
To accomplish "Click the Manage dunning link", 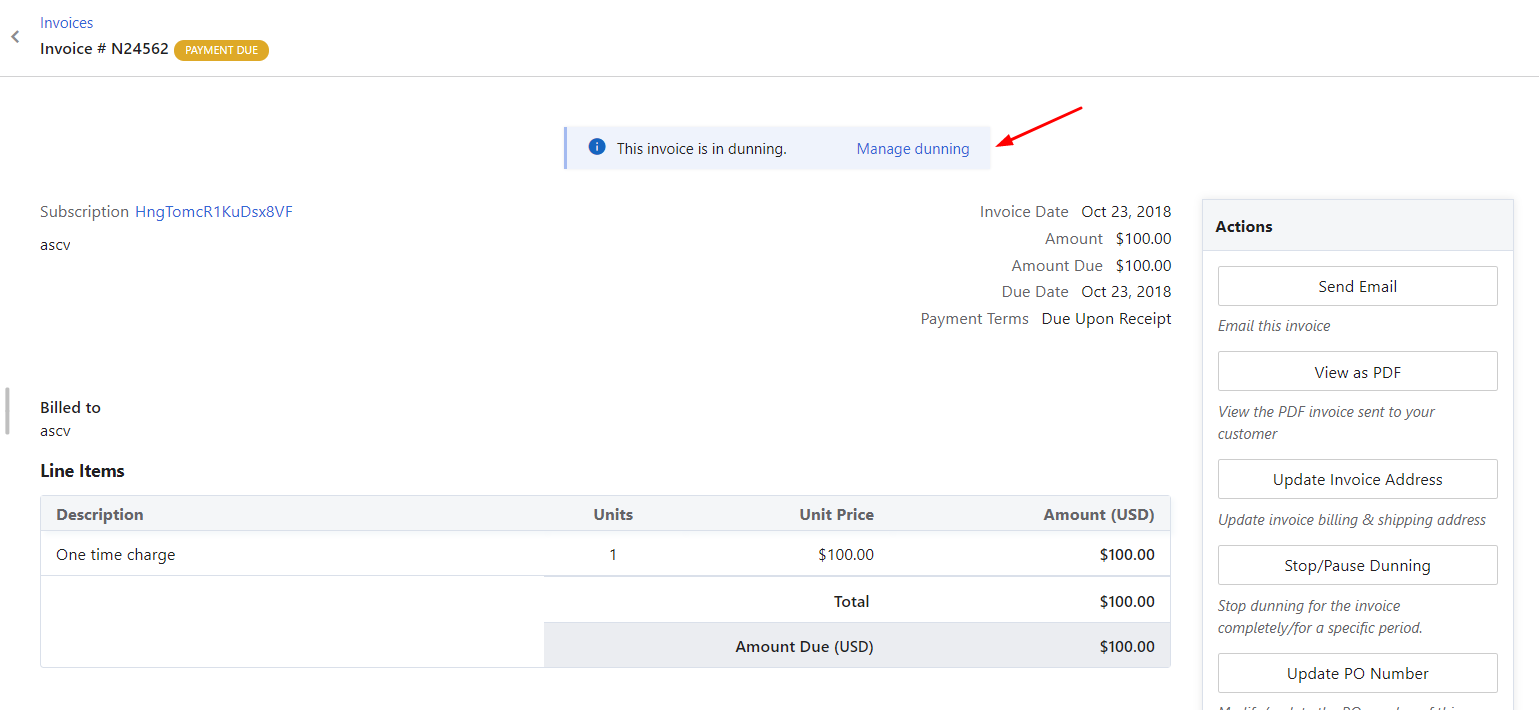I will [x=912, y=149].
